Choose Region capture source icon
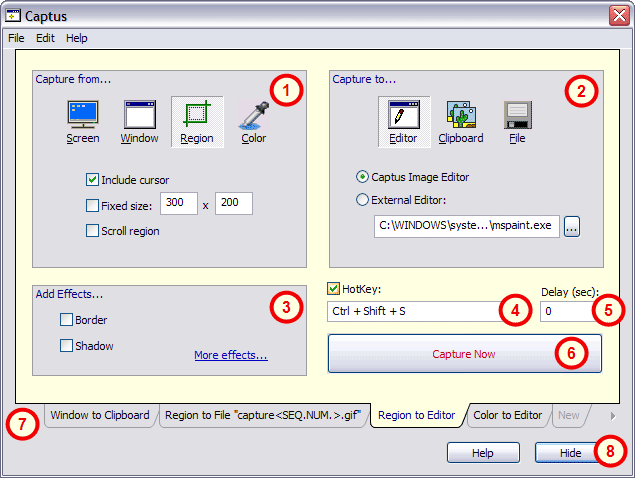The width and height of the screenshot is (635, 478). [196, 116]
